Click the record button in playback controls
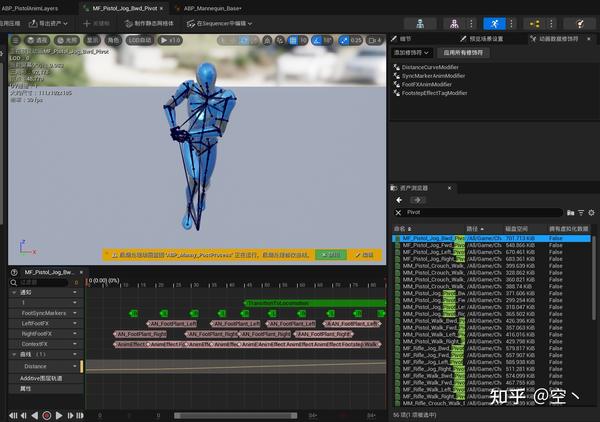The width and height of the screenshot is (600, 422). tap(46, 414)
